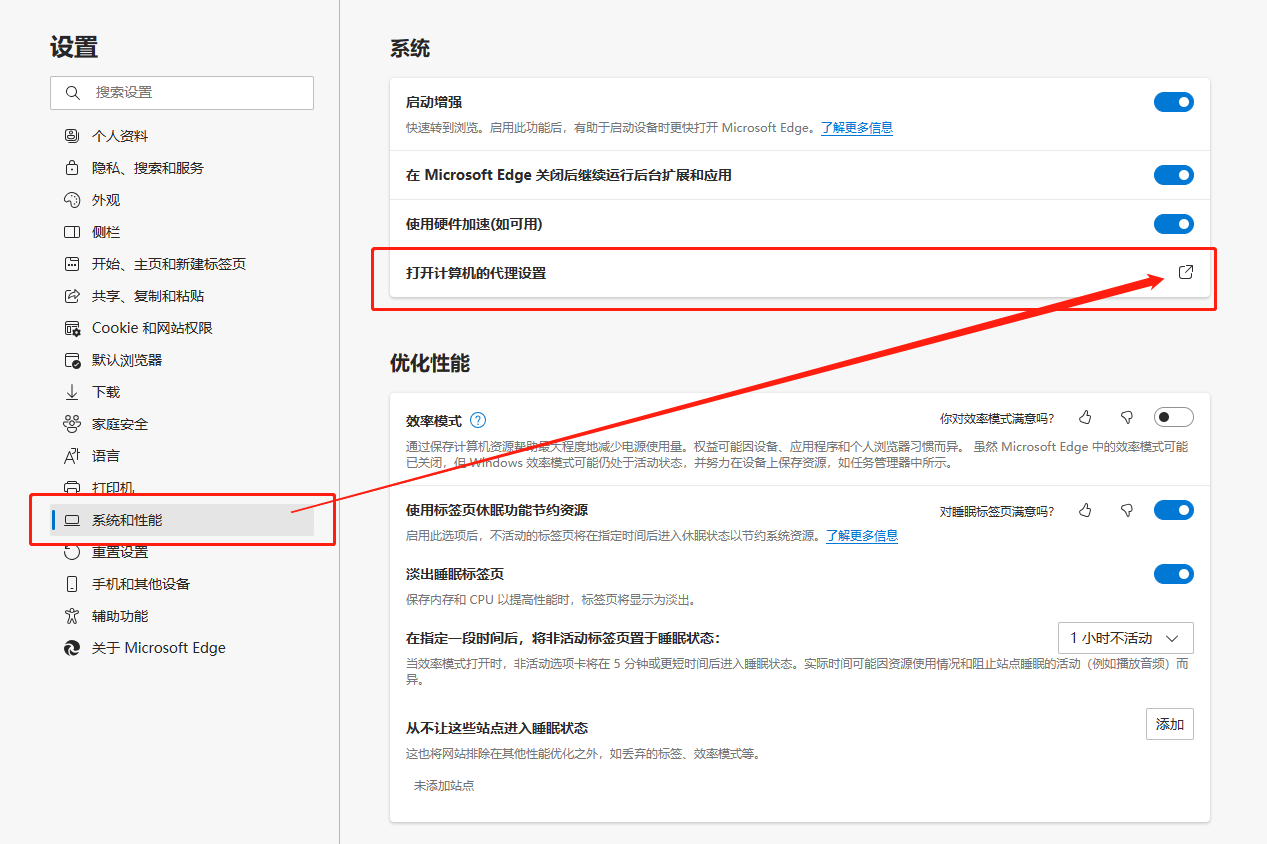The height and width of the screenshot is (844, 1267).
Task: Open proxy settings via the external-link icon
Action: coord(1186,272)
